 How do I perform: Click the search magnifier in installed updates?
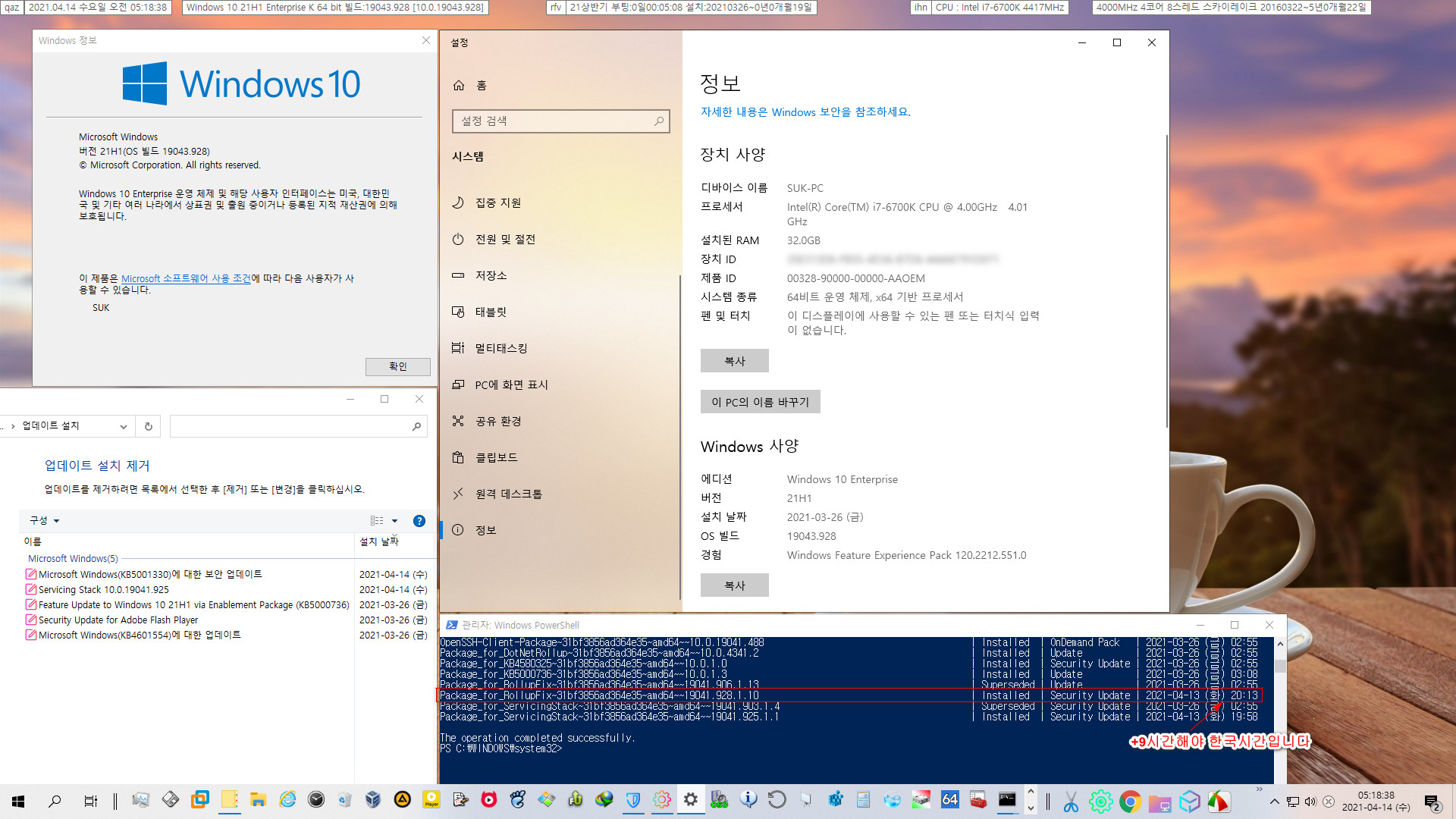(x=416, y=427)
